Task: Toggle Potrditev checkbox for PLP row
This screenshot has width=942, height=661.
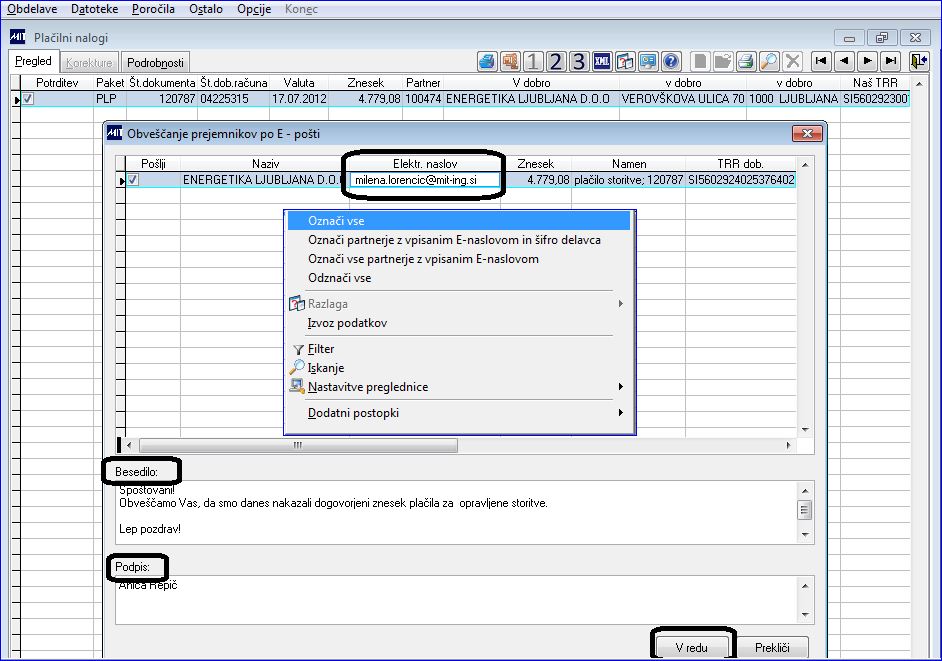Action: click(x=28, y=99)
